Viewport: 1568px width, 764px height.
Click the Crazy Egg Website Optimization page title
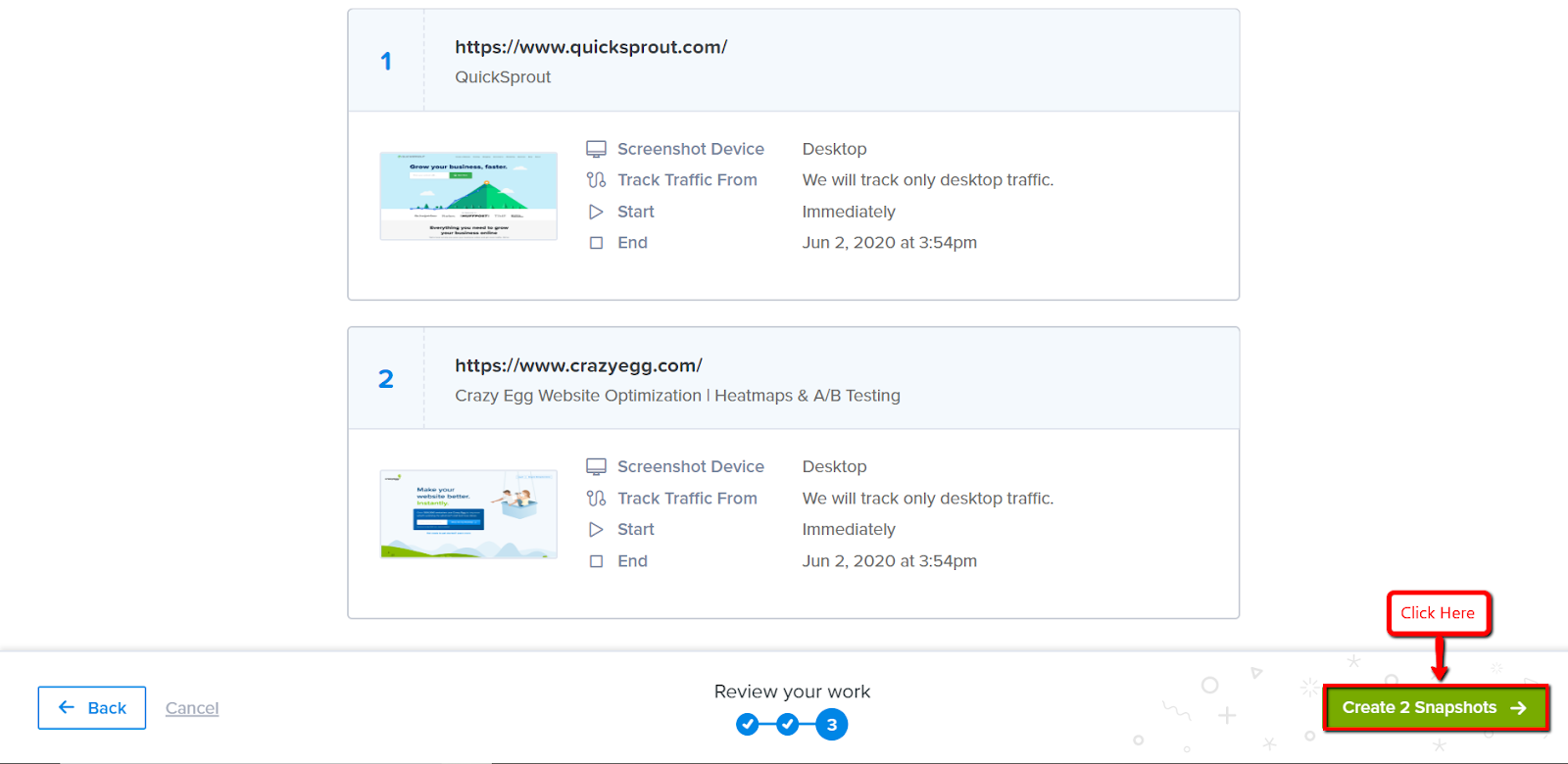pyautogui.click(x=677, y=396)
